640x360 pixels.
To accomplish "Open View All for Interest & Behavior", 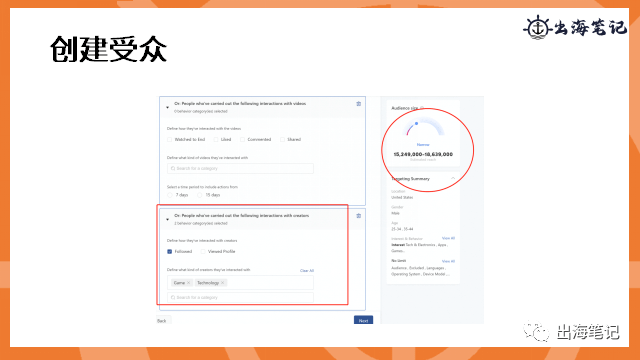I will [448, 238].
